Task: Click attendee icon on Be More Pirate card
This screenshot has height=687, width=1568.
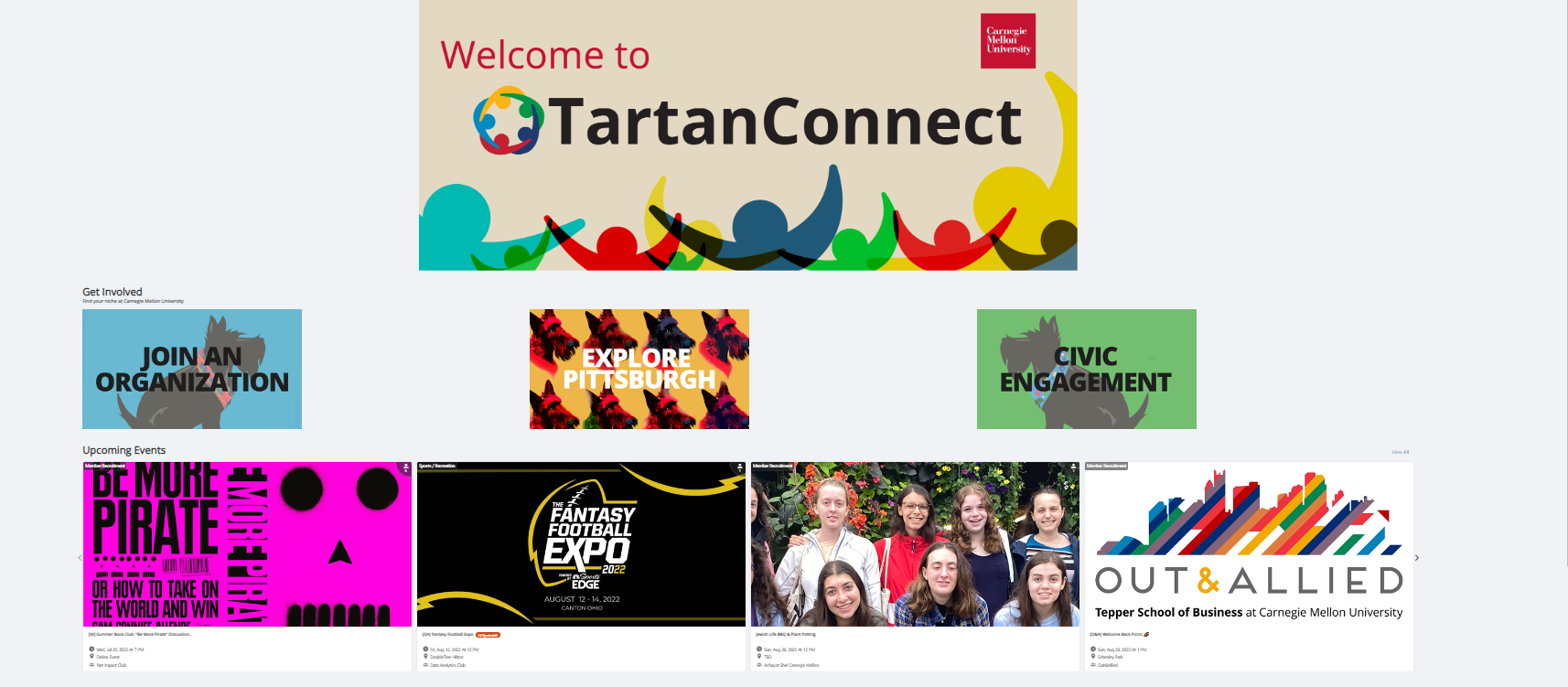Action: coord(406,467)
